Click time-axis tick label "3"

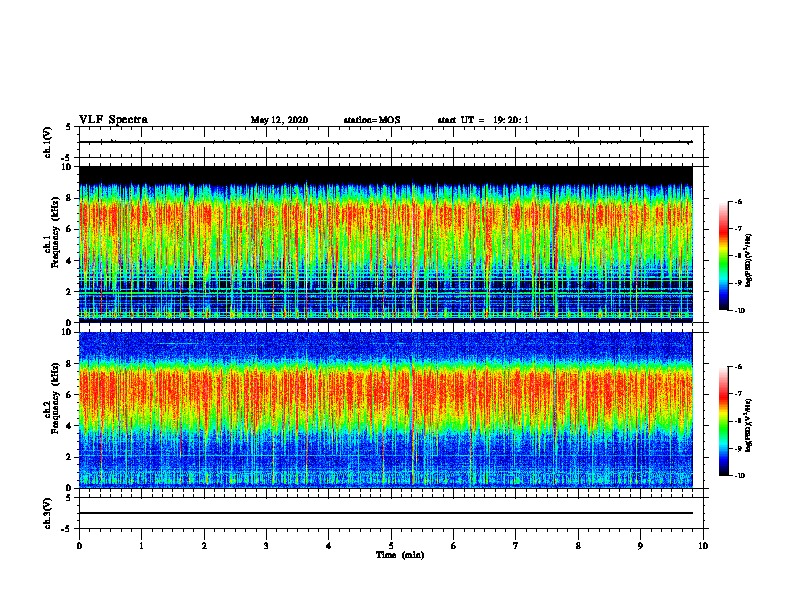(x=266, y=546)
